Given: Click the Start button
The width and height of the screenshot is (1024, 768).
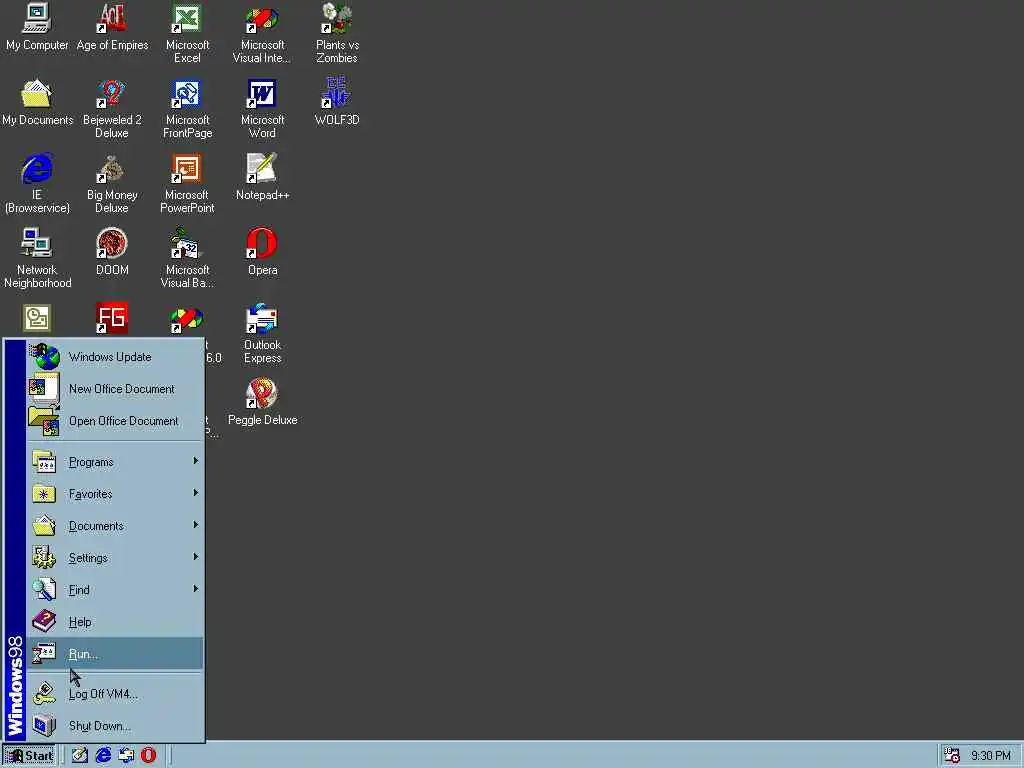Looking at the screenshot, I should [x=29, y=756].
